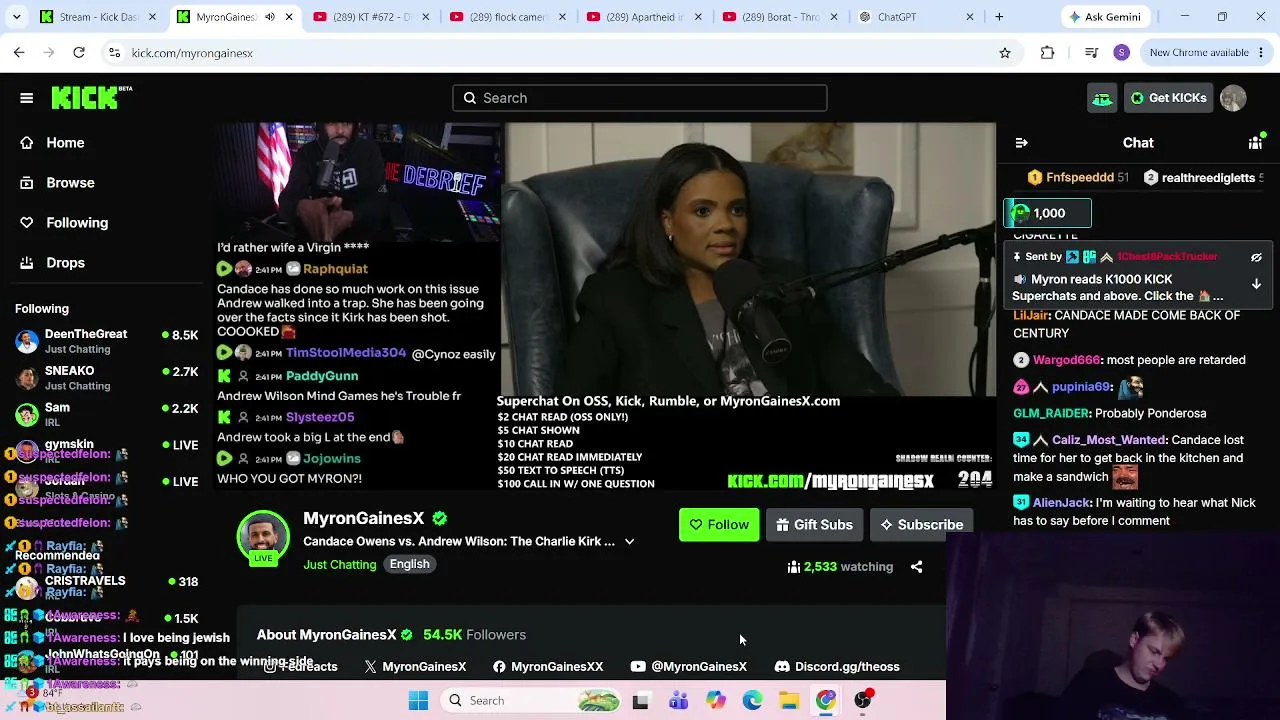Click the Gift Subs button

[814, 525]
